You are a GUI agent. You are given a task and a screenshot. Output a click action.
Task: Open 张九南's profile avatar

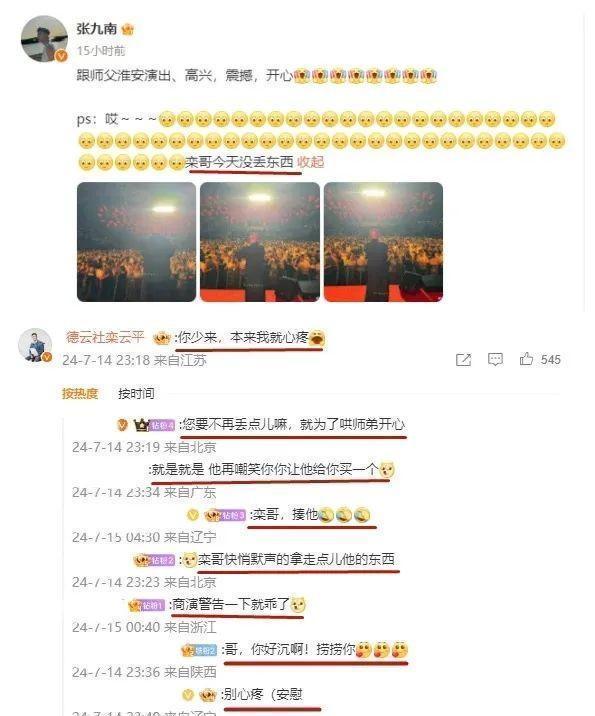tap(44, 38)
